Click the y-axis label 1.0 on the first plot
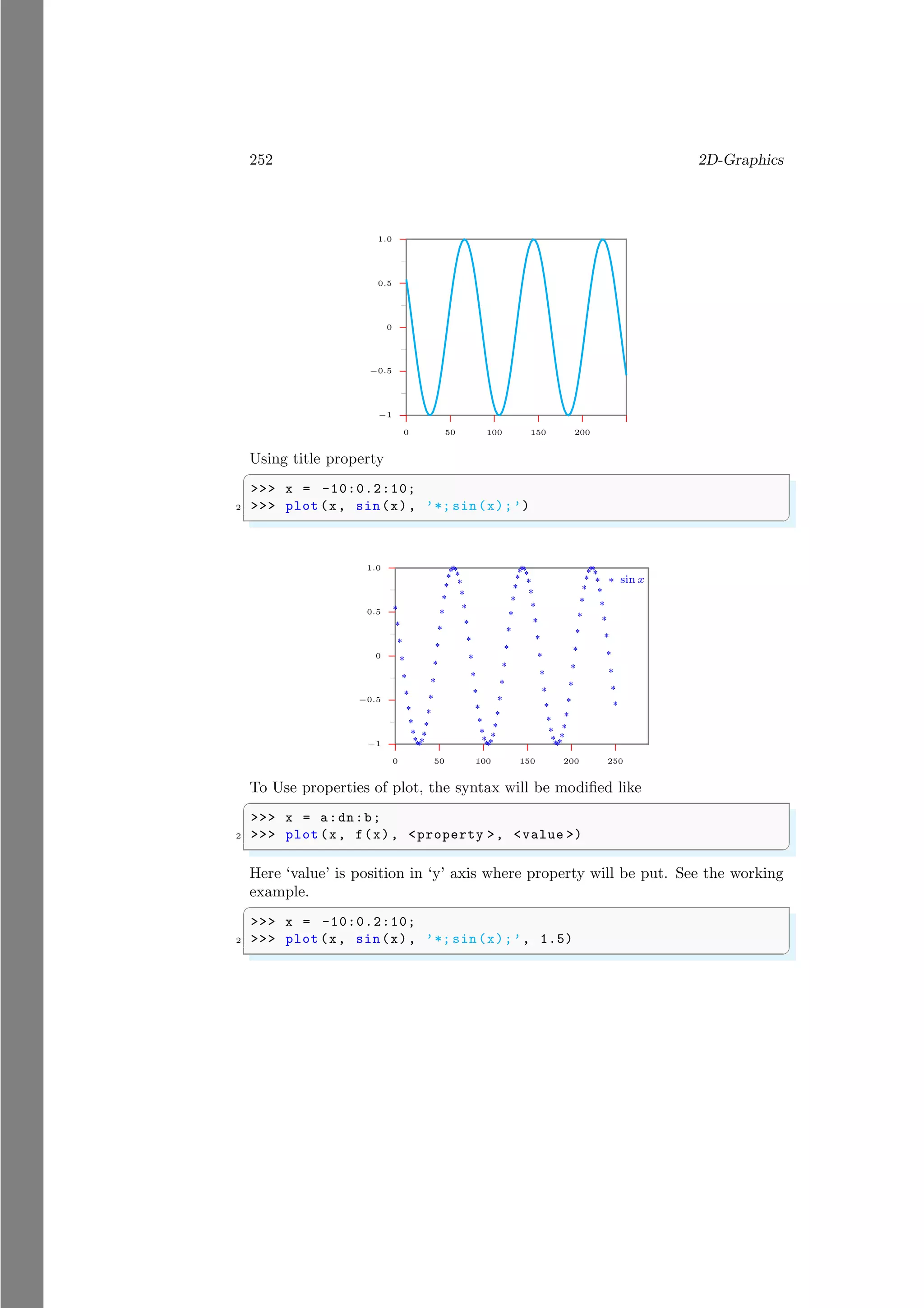This screenshot has height=1308, width=924. pos(385,239)
